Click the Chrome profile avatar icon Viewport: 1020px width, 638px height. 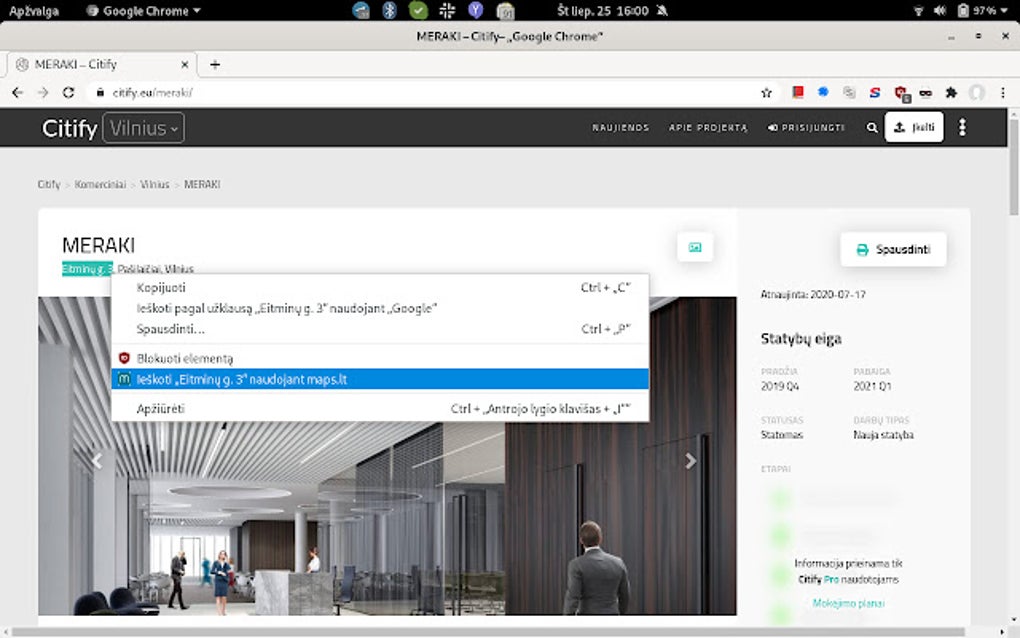pyautogui.click(x=975, y=91)
